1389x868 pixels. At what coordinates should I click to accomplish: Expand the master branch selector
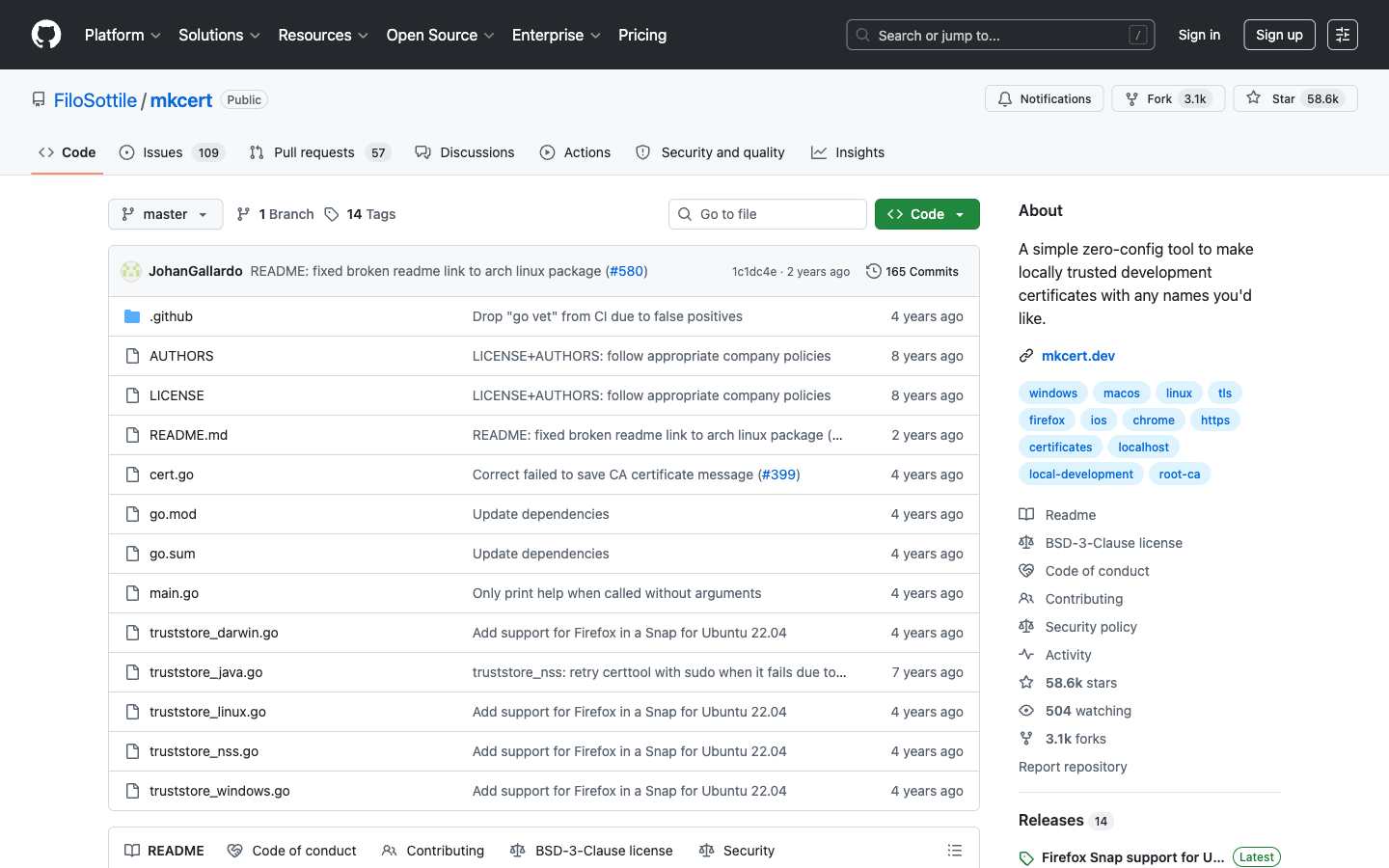[165, 214]
